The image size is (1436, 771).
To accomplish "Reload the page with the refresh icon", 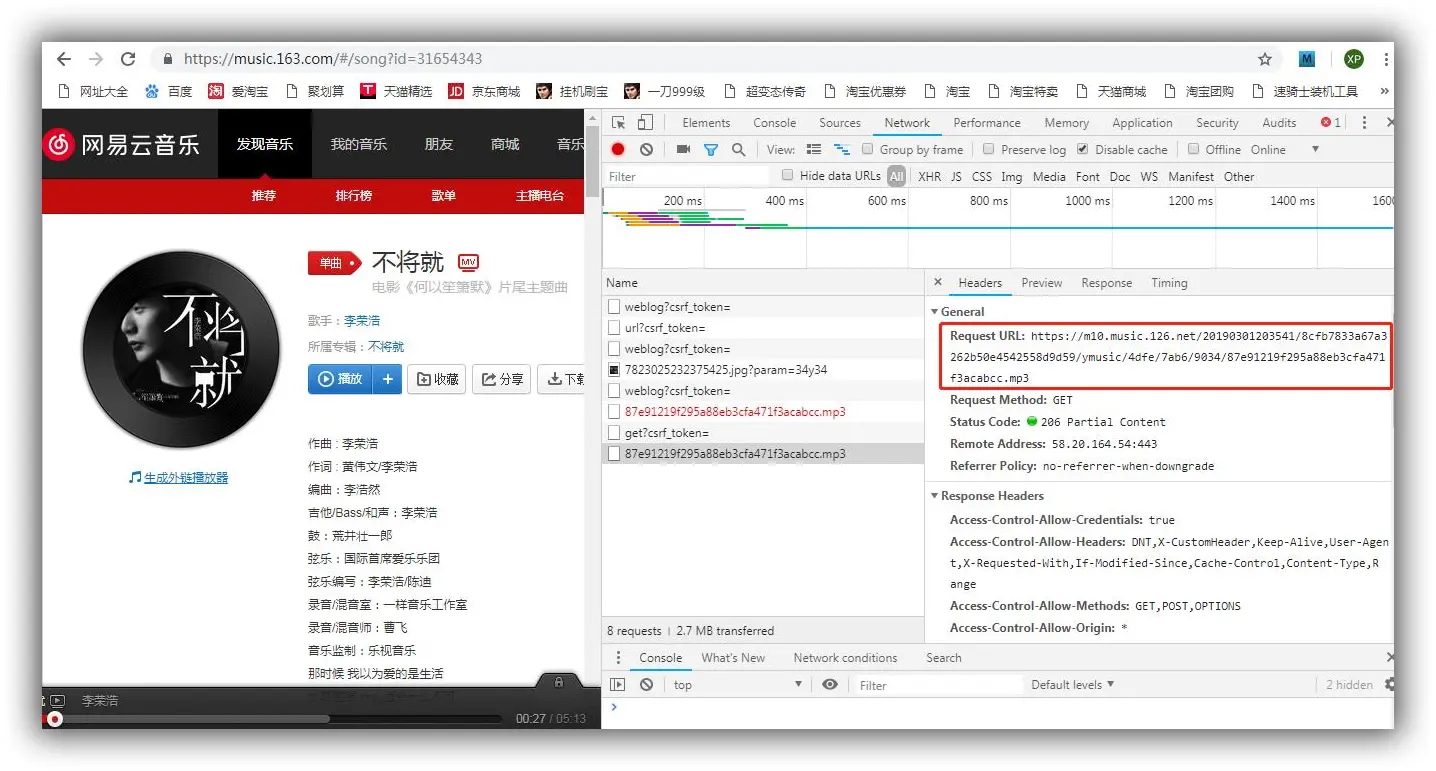I will coord(128,59).
